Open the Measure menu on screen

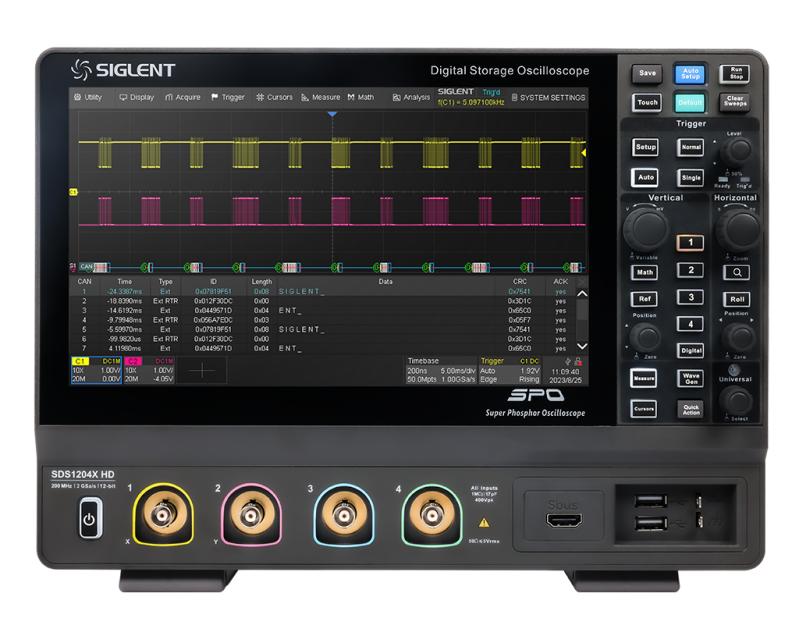tap(321, 97)
